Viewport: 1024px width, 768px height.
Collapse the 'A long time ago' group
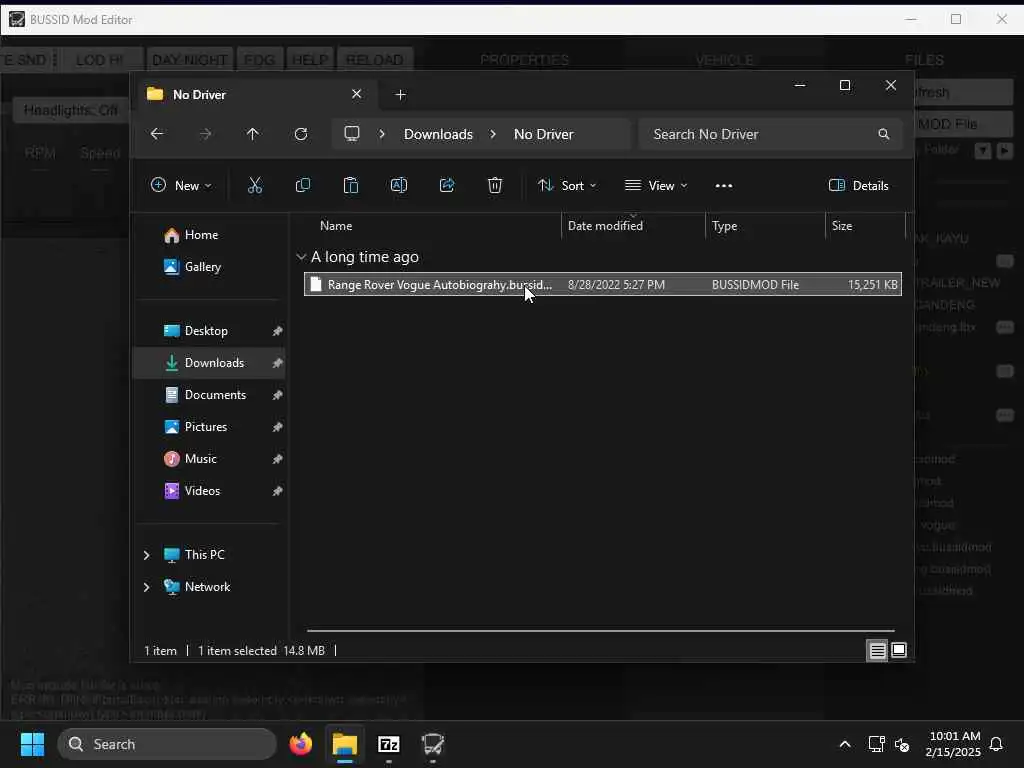[301, 257]
